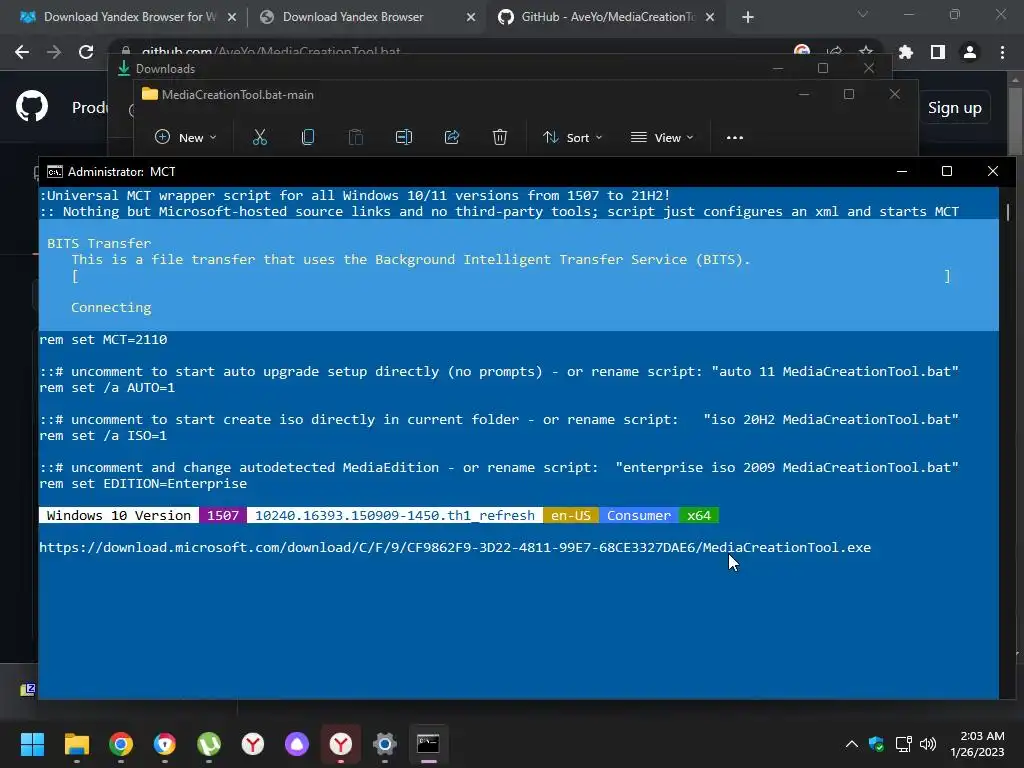Image resolution: width=1024 pixels, height=768 pixels.
Task: Switch to Download Yandex Browser for W tab
Action: click(128, 17)
